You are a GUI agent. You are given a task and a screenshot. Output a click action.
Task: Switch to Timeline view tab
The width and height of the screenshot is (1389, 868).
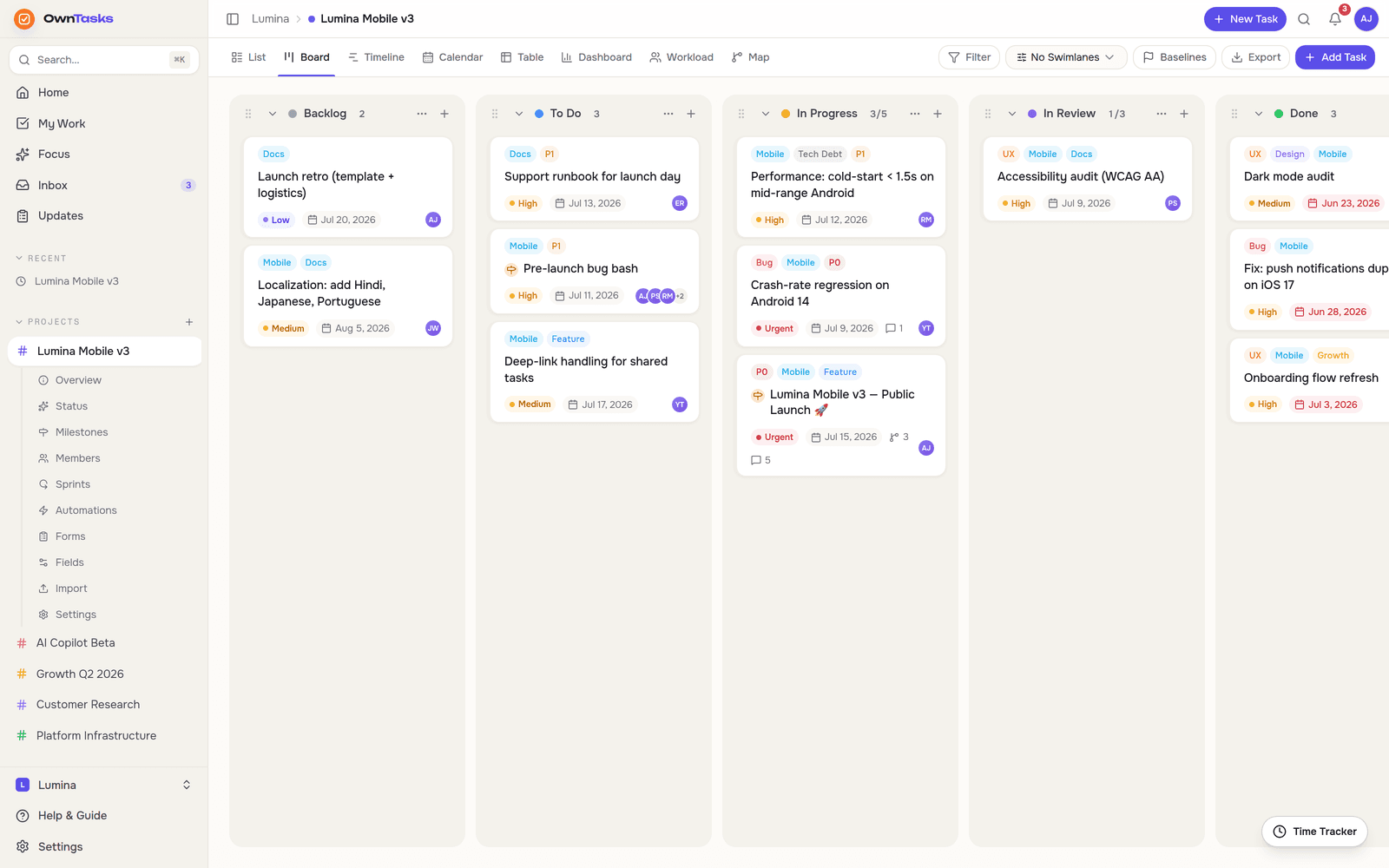point(376,57)
